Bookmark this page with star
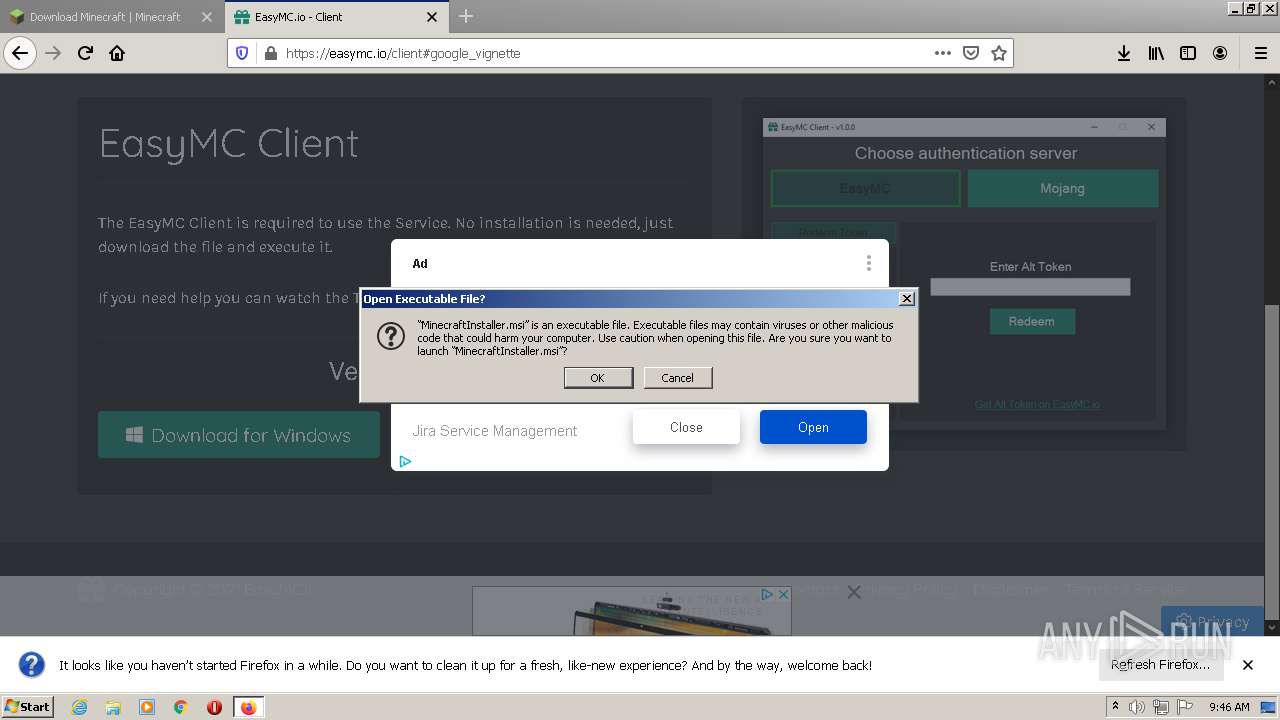 [998, 53]
